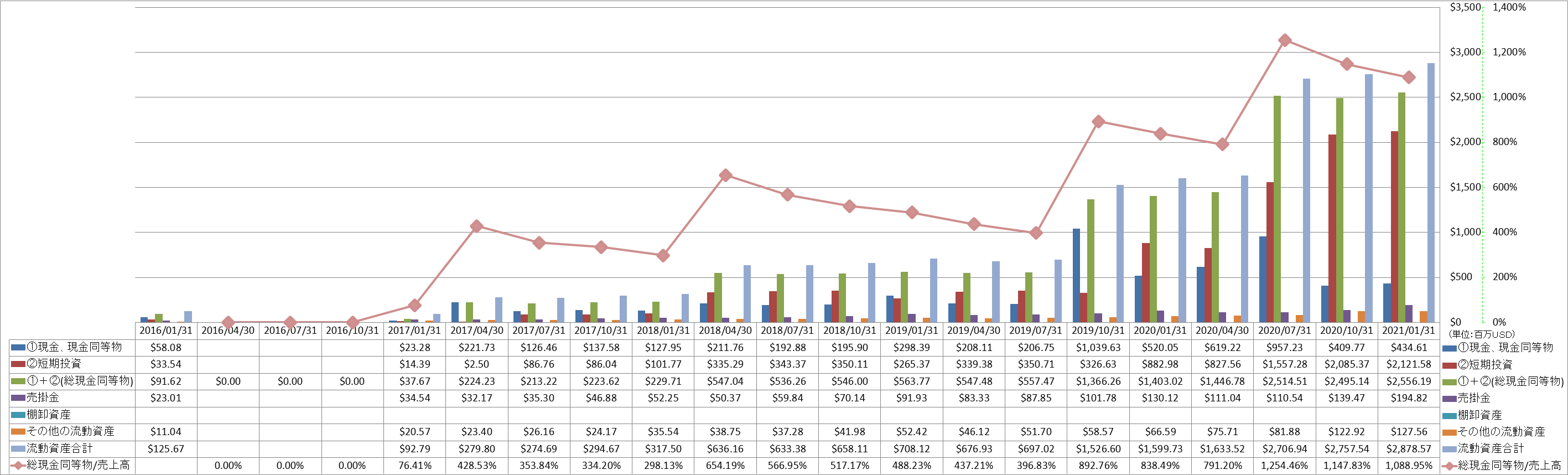Click the line diamond marker above 2020/07/31
Image resolution: width=1568 pixels, height=475 pixels.
1285,40
